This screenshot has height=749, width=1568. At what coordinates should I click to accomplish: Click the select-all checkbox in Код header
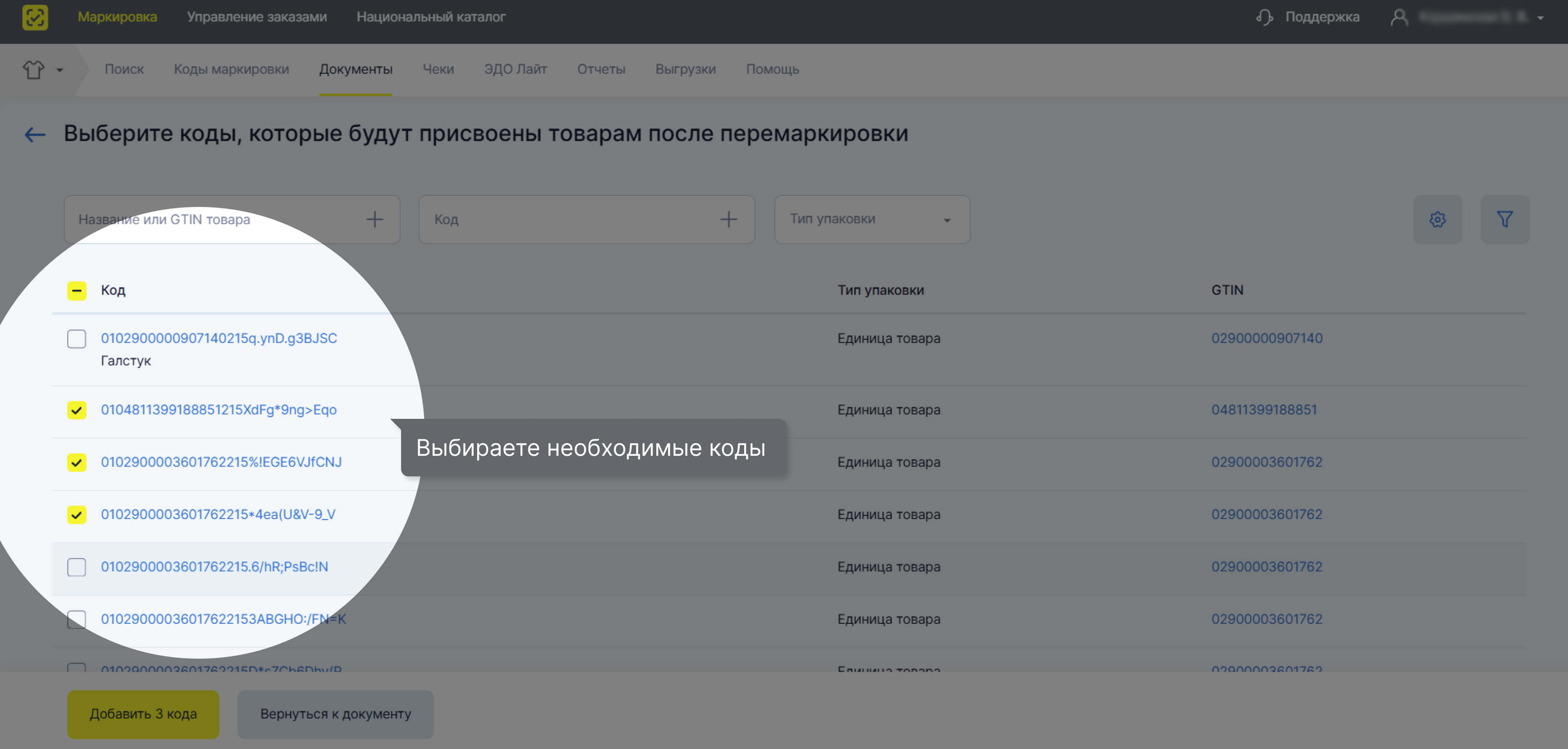coord(77,290)
